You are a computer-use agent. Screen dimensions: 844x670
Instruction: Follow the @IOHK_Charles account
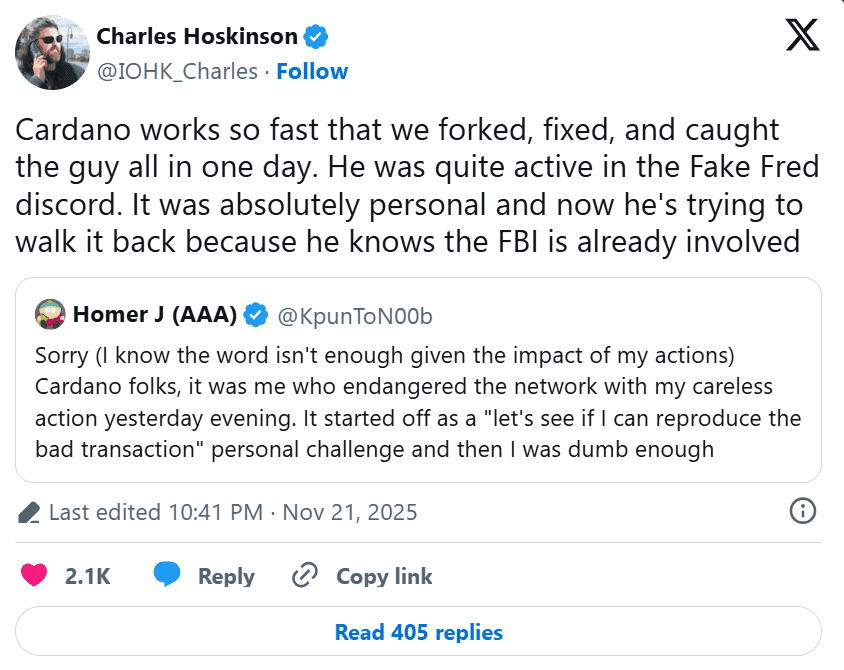(312, 71)
